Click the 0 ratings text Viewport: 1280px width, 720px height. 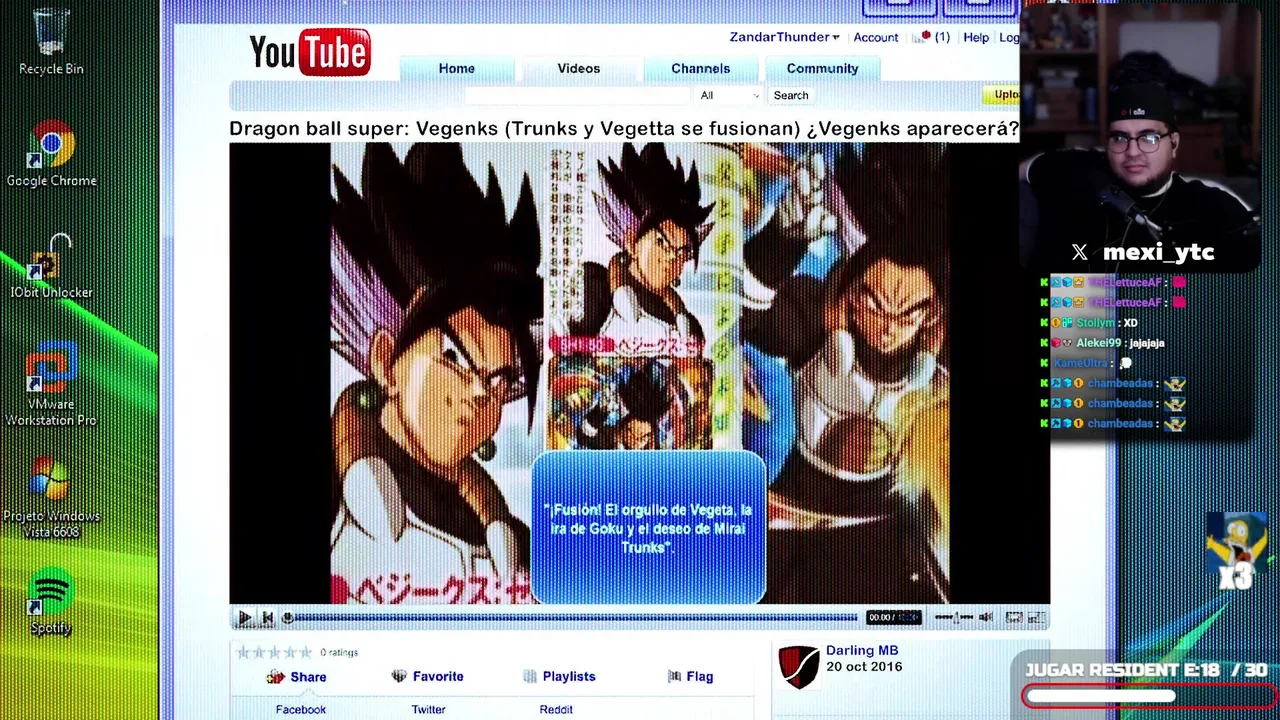pos(339,653)
